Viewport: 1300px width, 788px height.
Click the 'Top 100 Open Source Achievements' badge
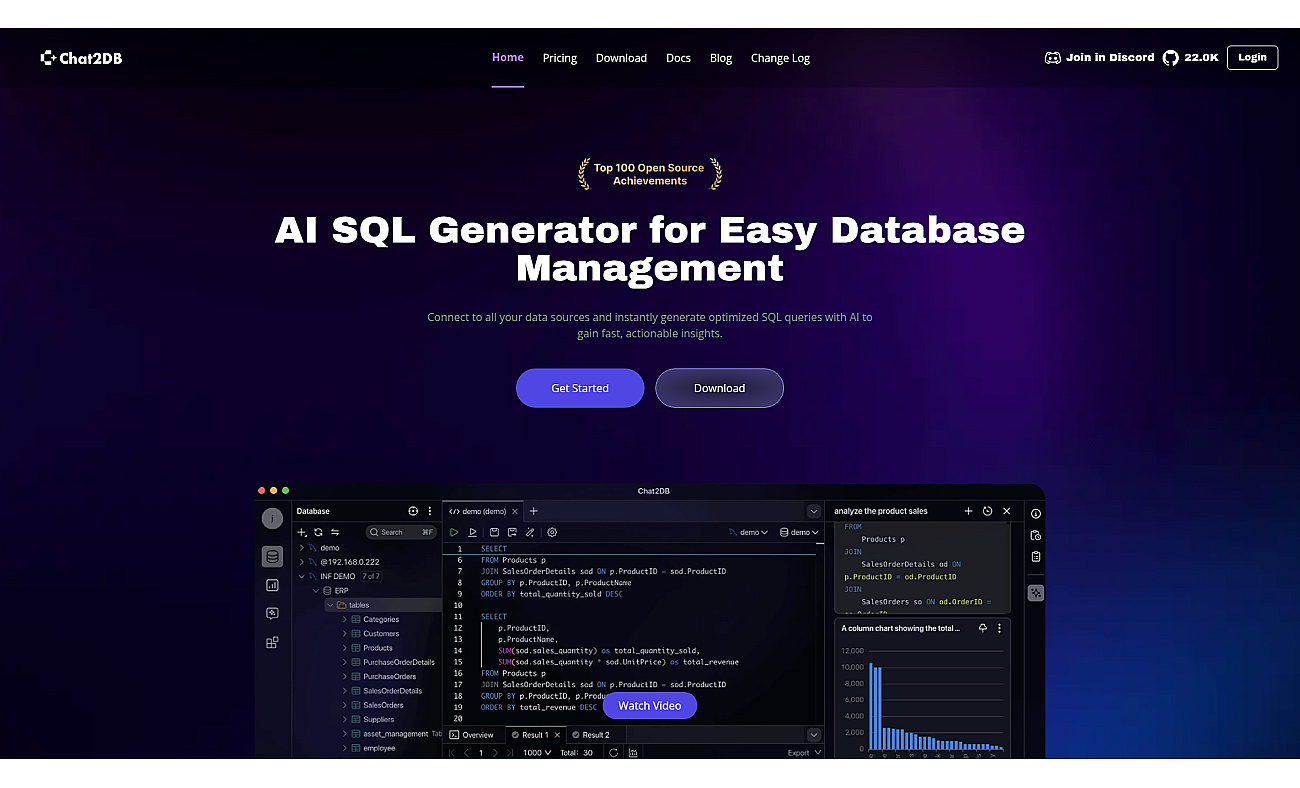pos(649,174)
